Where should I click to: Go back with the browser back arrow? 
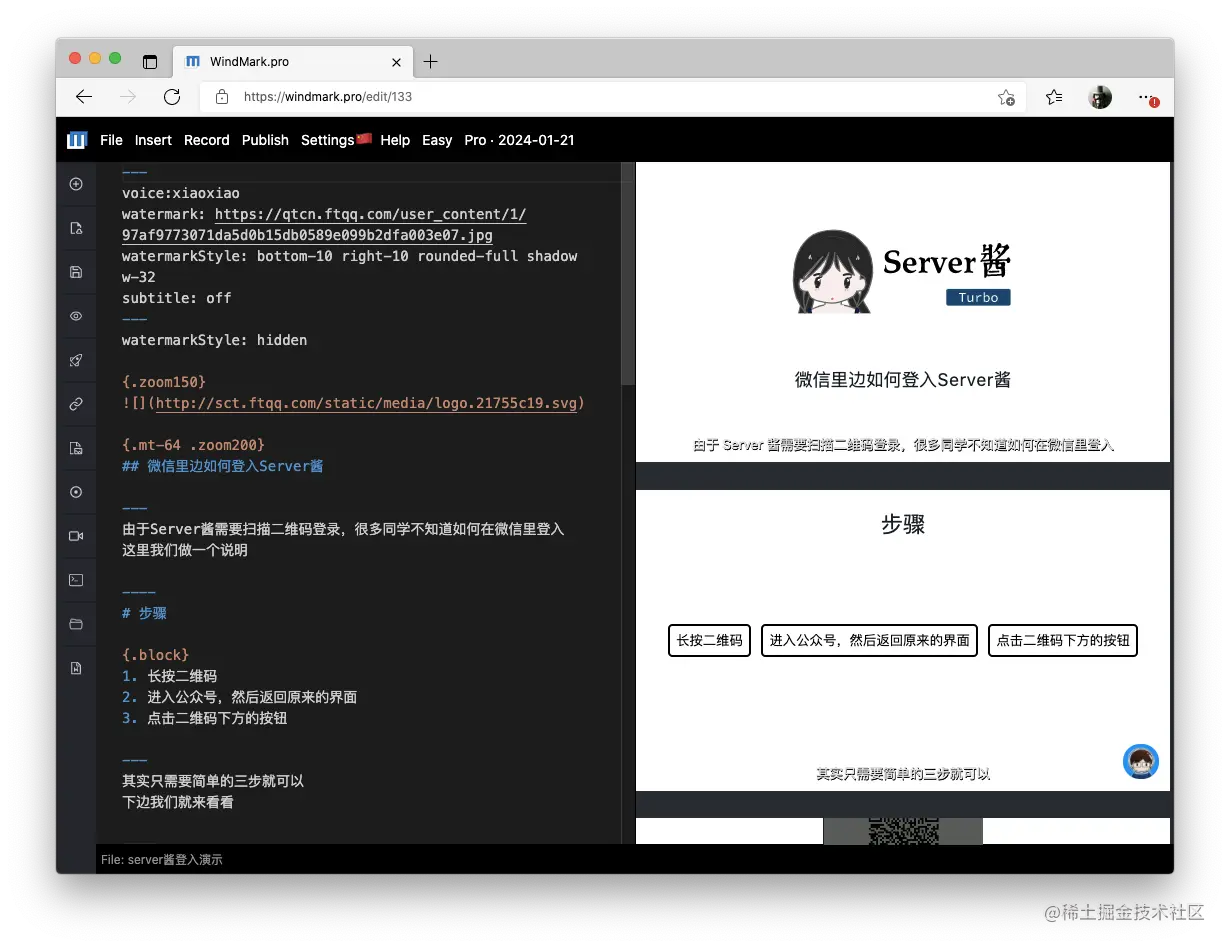84,97
